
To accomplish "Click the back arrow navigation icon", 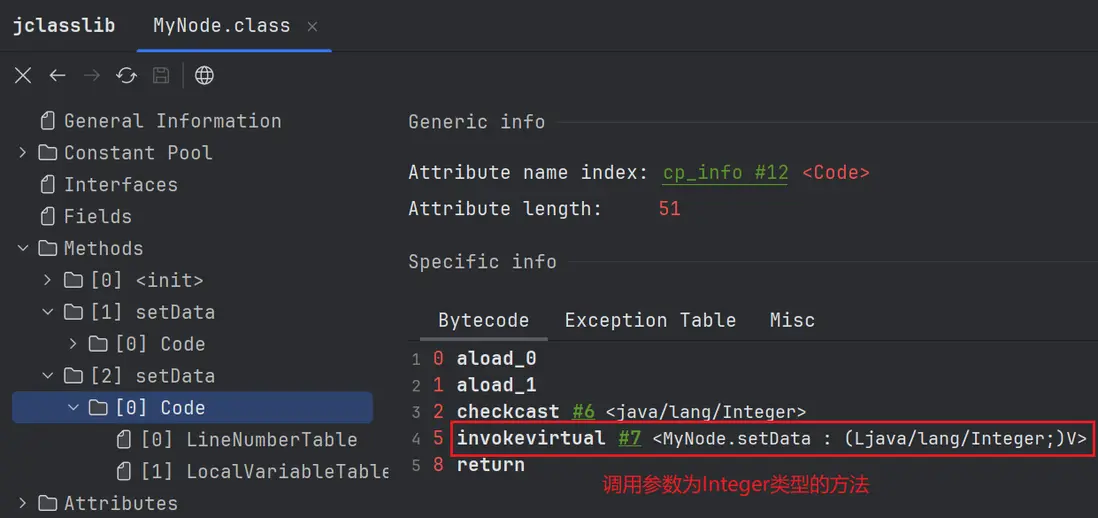I will pos(58,76).
